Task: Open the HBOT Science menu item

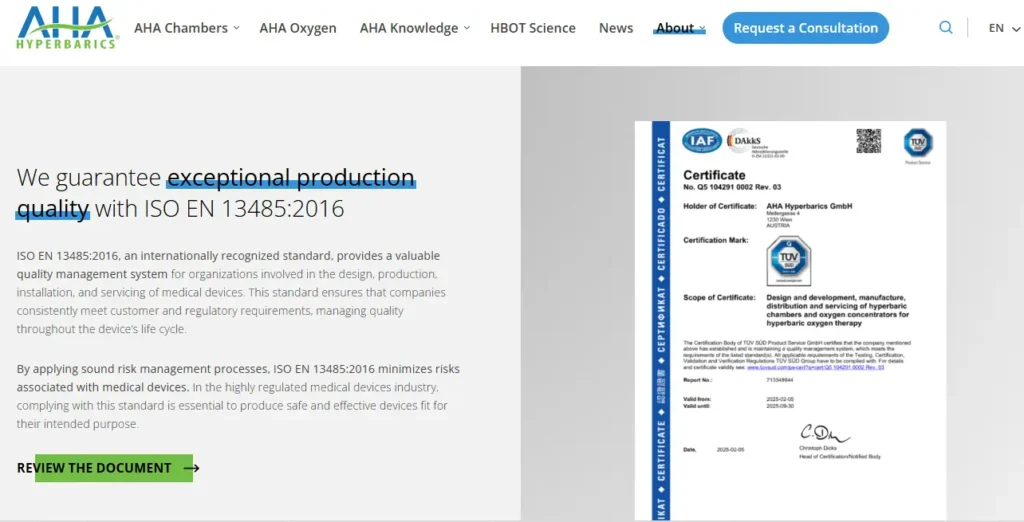Action: point(533,28)
